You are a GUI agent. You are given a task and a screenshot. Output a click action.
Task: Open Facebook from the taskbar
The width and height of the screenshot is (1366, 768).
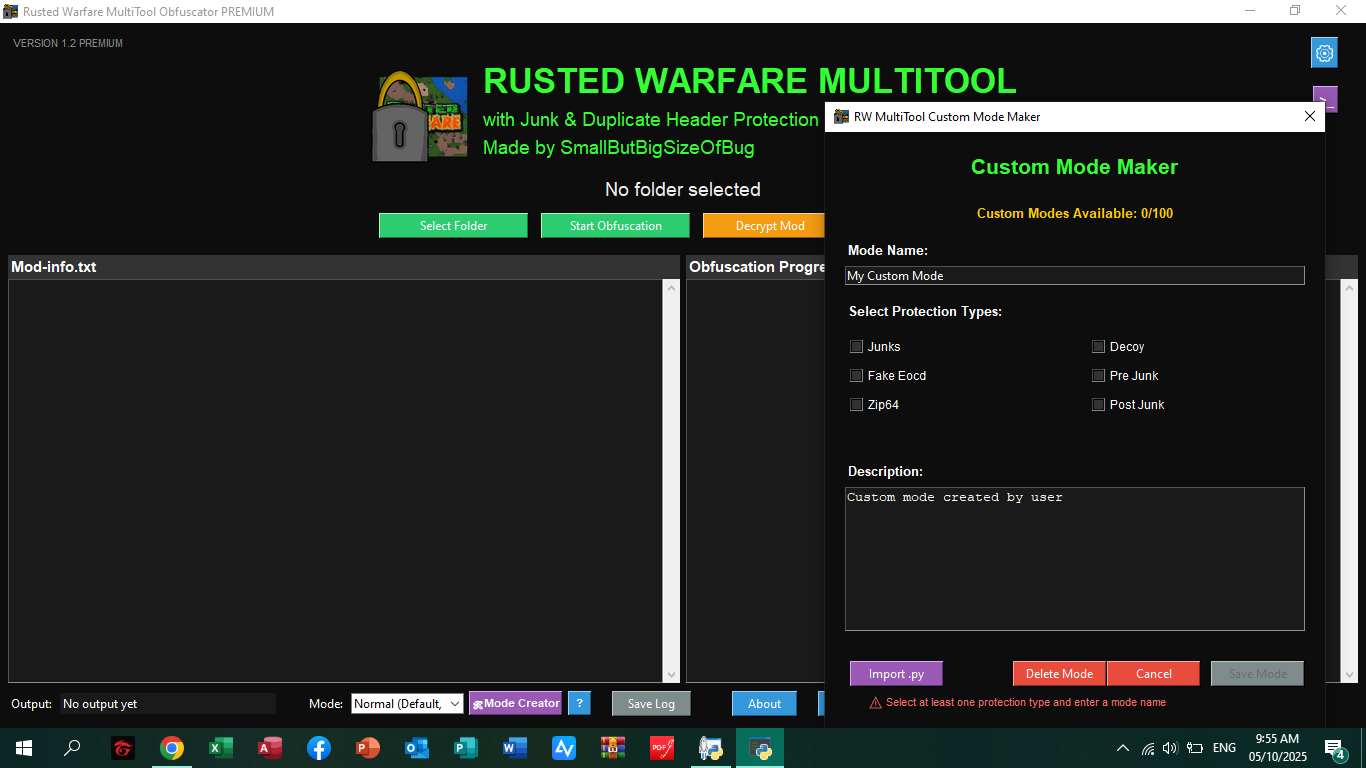pos(319,748)
